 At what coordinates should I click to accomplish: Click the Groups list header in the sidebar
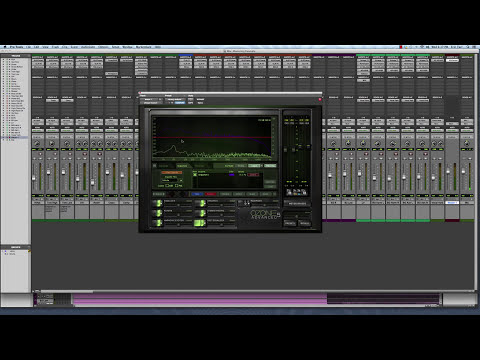pyautogui.click(x=16, y=247)
